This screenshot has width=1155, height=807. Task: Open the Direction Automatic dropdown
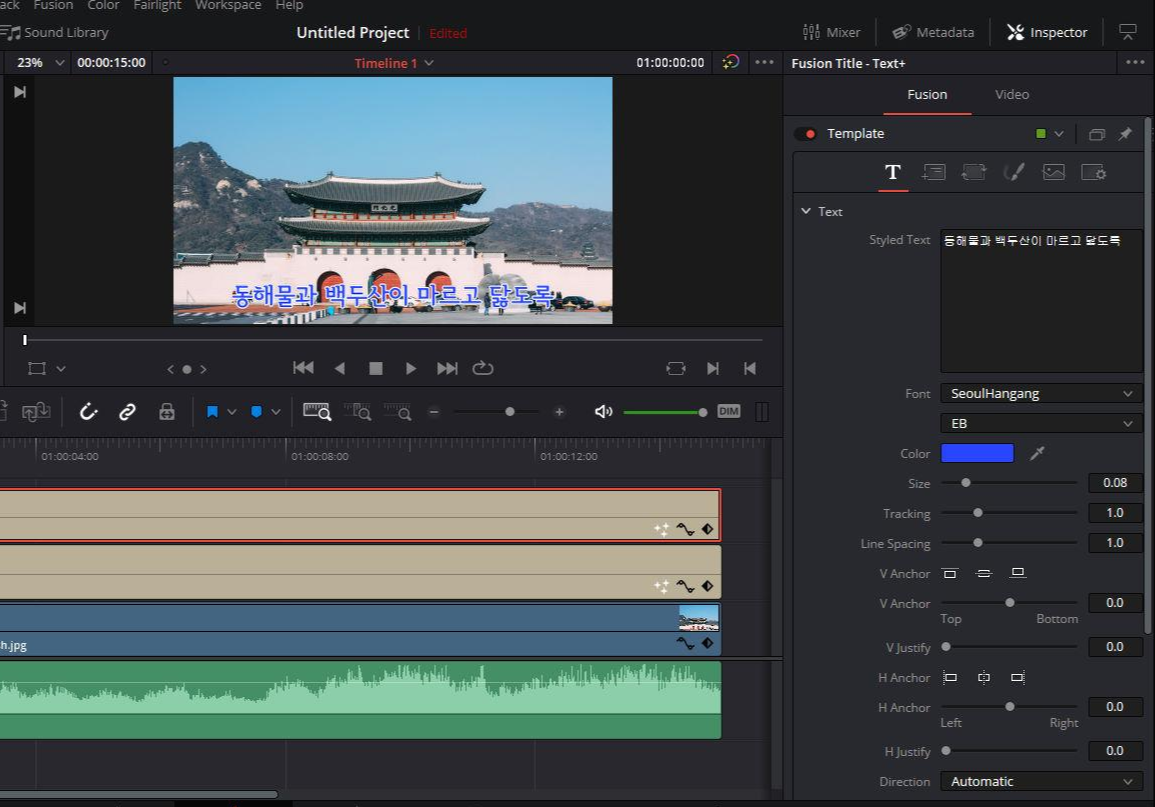point(1041,781)
